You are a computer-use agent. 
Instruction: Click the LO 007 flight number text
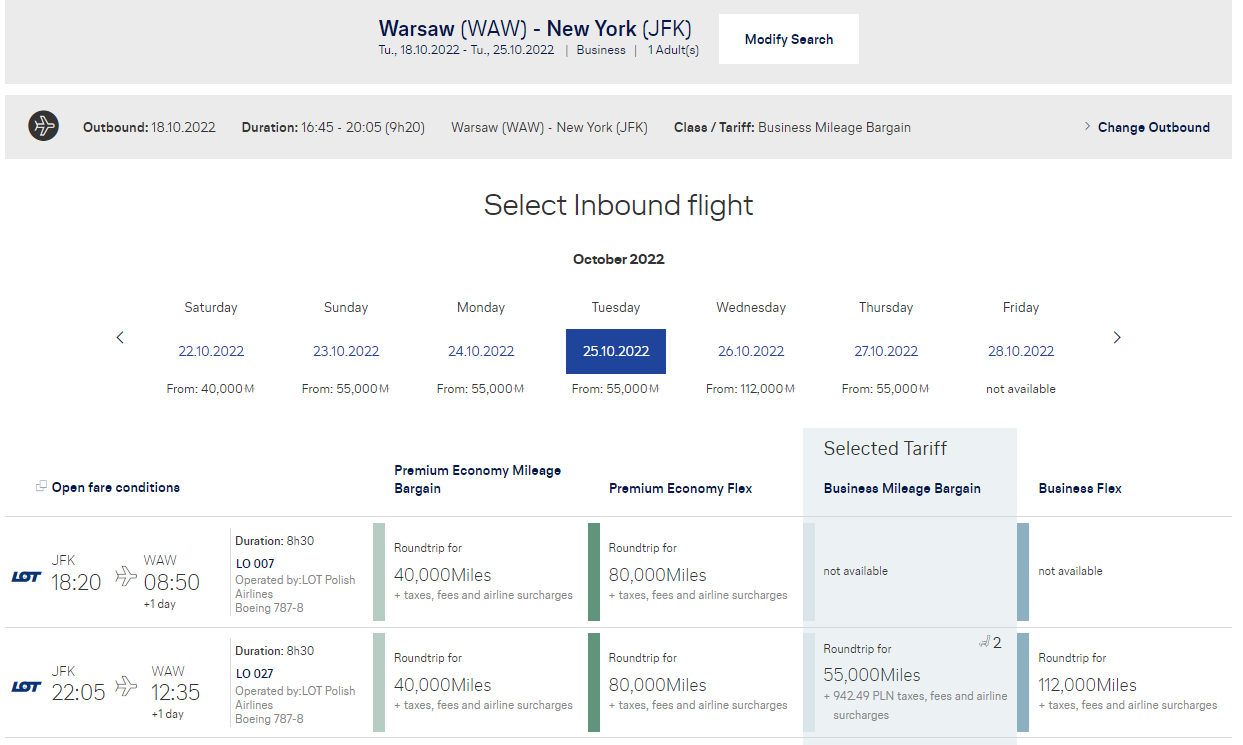coord(255,564)
